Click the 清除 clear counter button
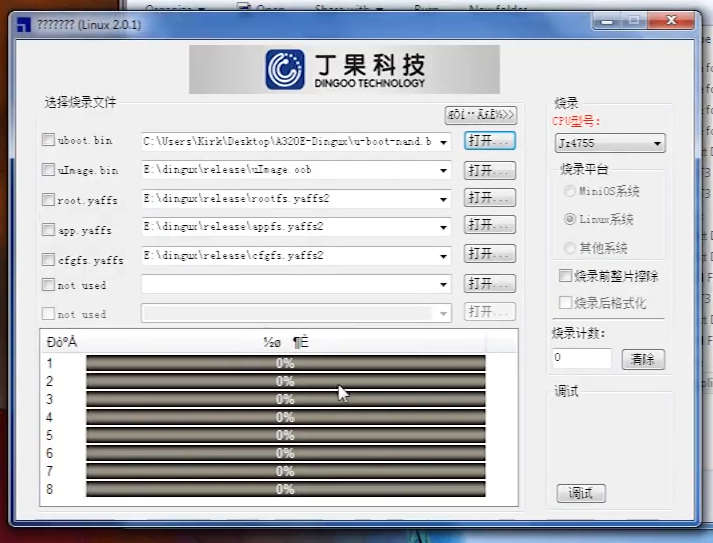The width and height of the screenshot is (713, 543). (x=643, y=359)
